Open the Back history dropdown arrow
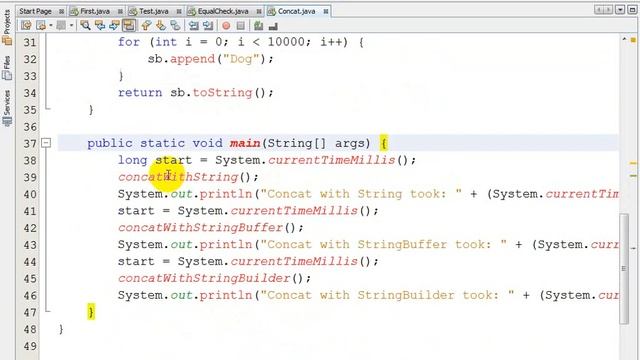The width and height of the screenshot is (640, 360). click(x=51, y=26)
